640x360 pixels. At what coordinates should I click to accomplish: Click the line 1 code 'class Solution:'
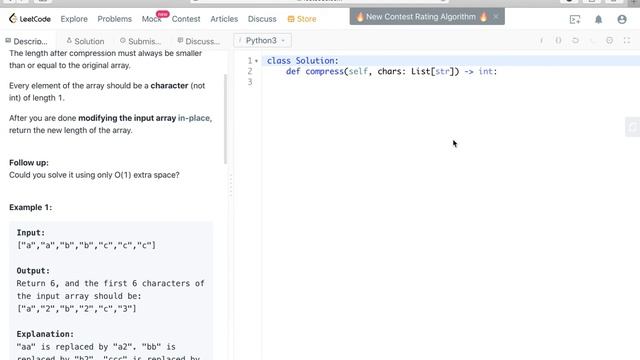(302, 61)
